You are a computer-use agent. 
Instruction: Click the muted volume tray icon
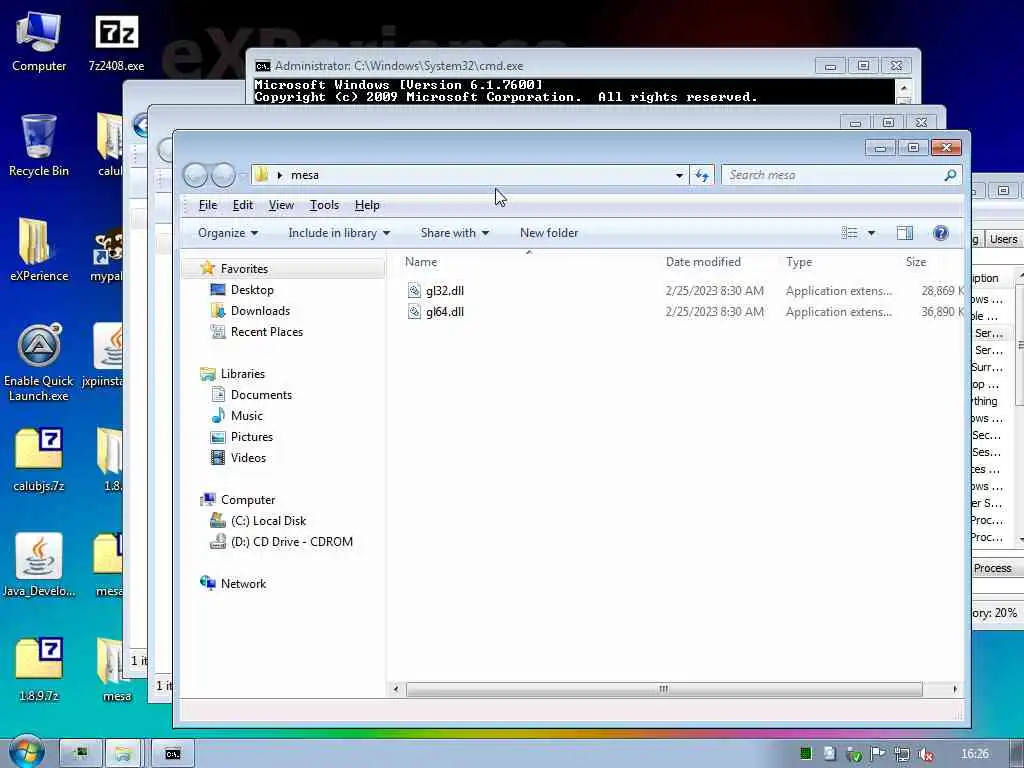pos(925,754)
